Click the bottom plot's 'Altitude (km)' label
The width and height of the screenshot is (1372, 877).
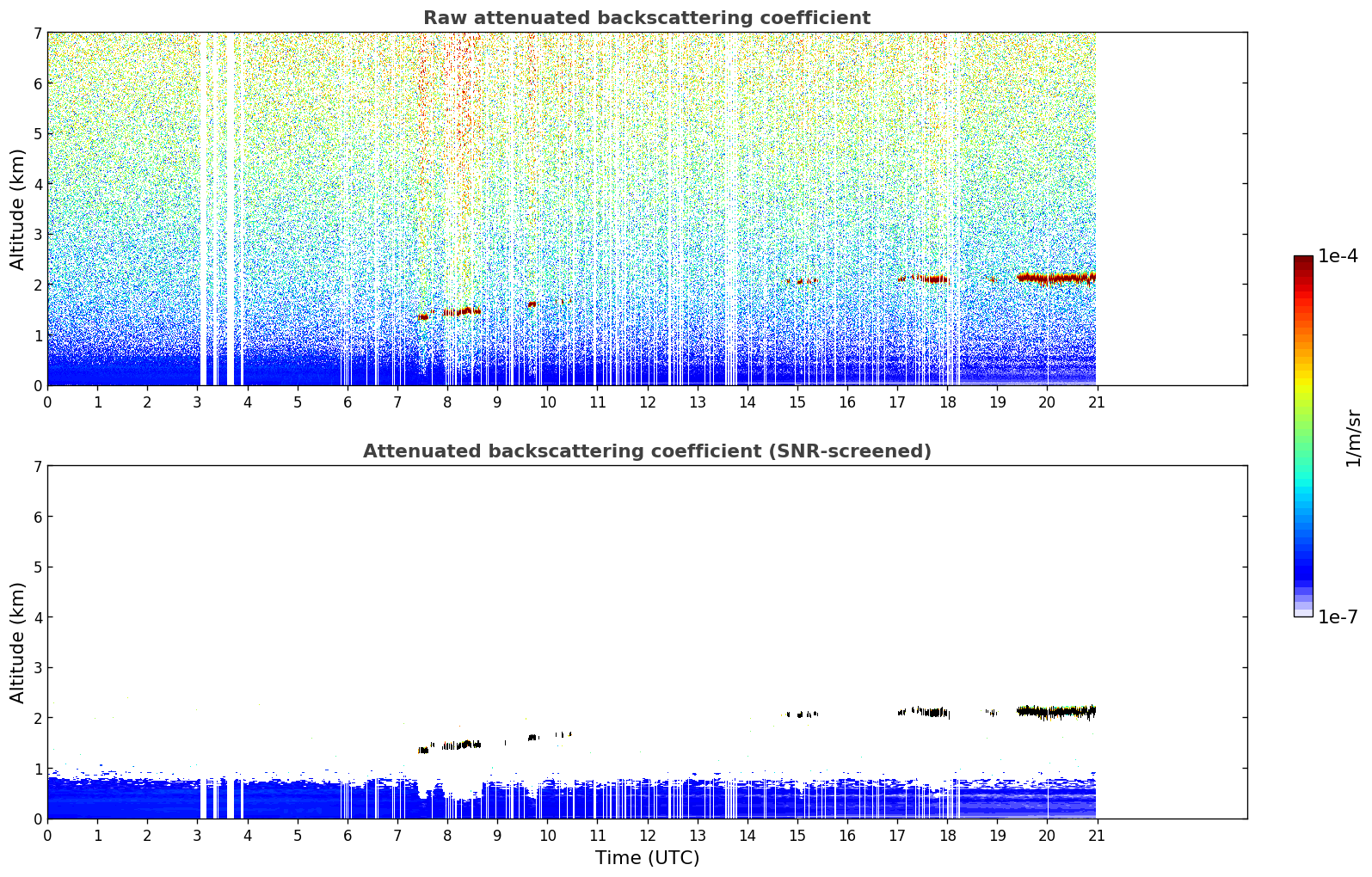(x=18, y=642)
